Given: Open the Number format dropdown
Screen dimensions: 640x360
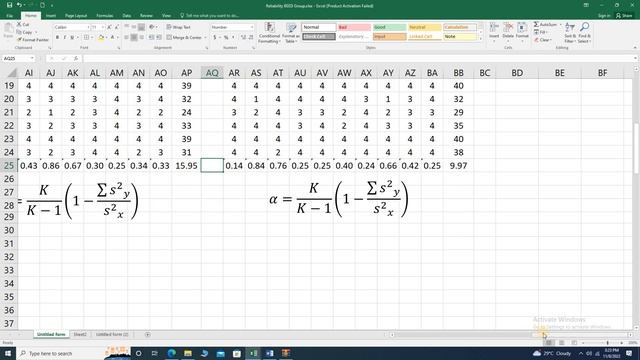Looking at the screenshot, I should pyautogui.click(x=251, y=27).
